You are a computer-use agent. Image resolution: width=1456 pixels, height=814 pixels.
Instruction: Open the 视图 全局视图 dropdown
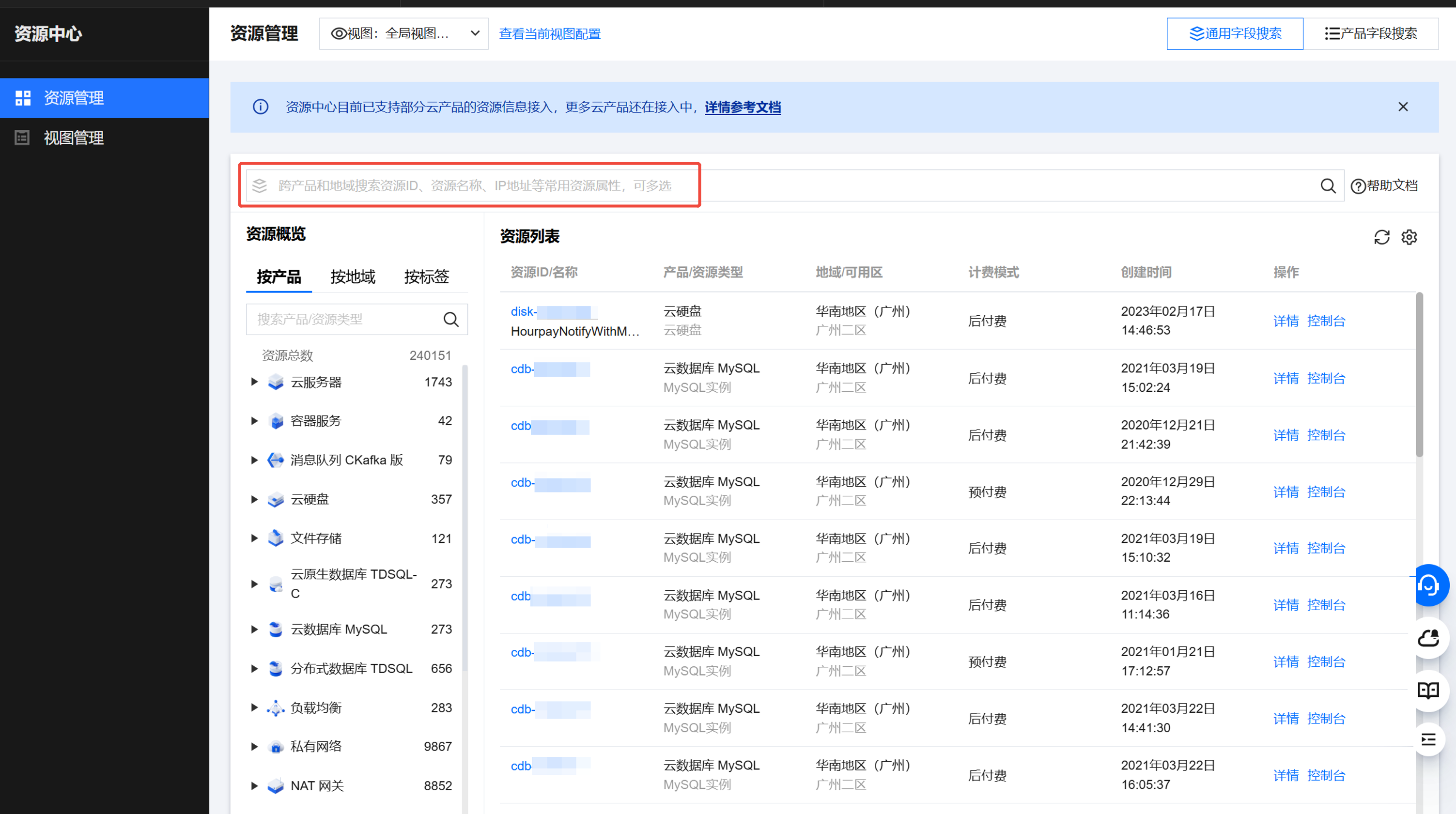[403, 34]
